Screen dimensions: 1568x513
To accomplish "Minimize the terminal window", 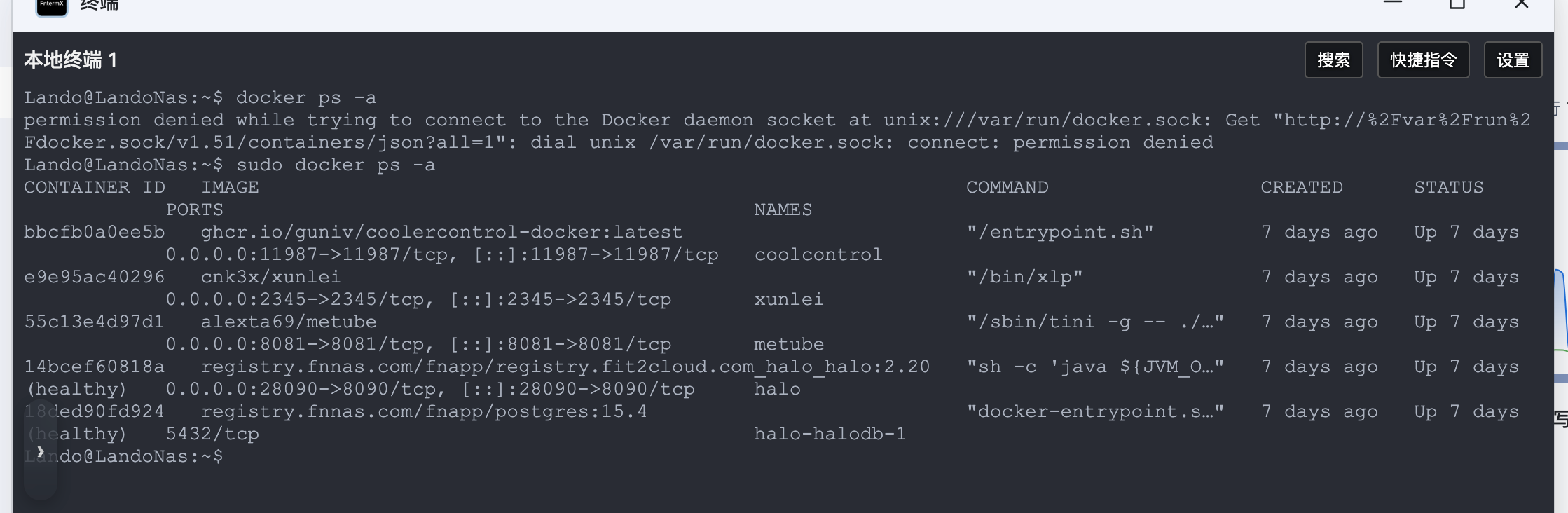I will click(1393, 4).
